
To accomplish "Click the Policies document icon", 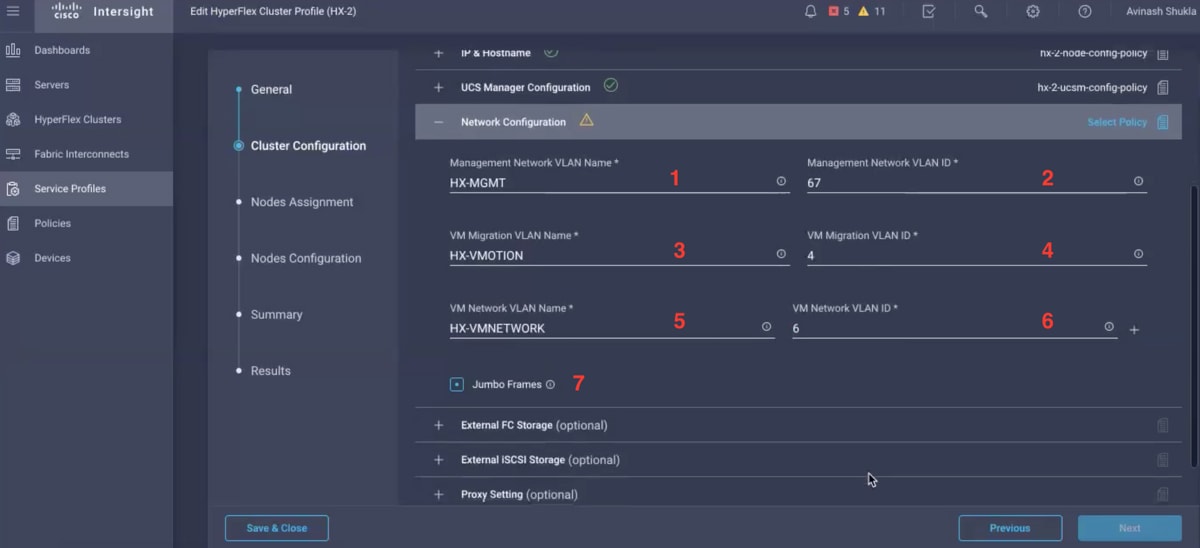I will (x=13, y=223).
